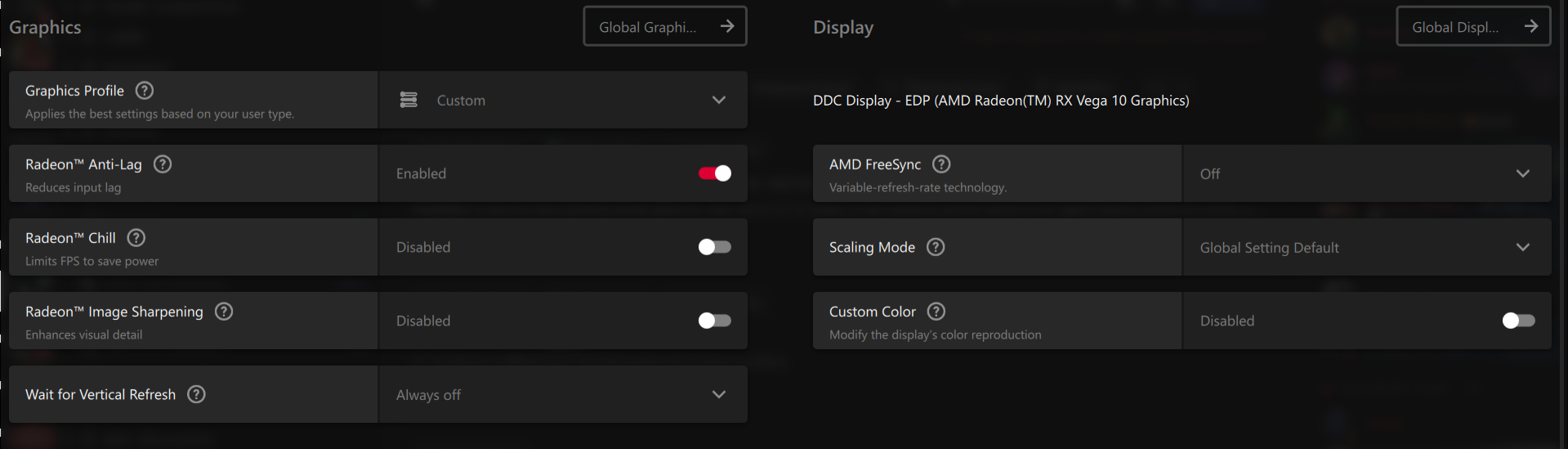Viewport: 1568px width, 449px height.
Task: Turn on Radeon Image Sharpening
Action: coord(715,321)
